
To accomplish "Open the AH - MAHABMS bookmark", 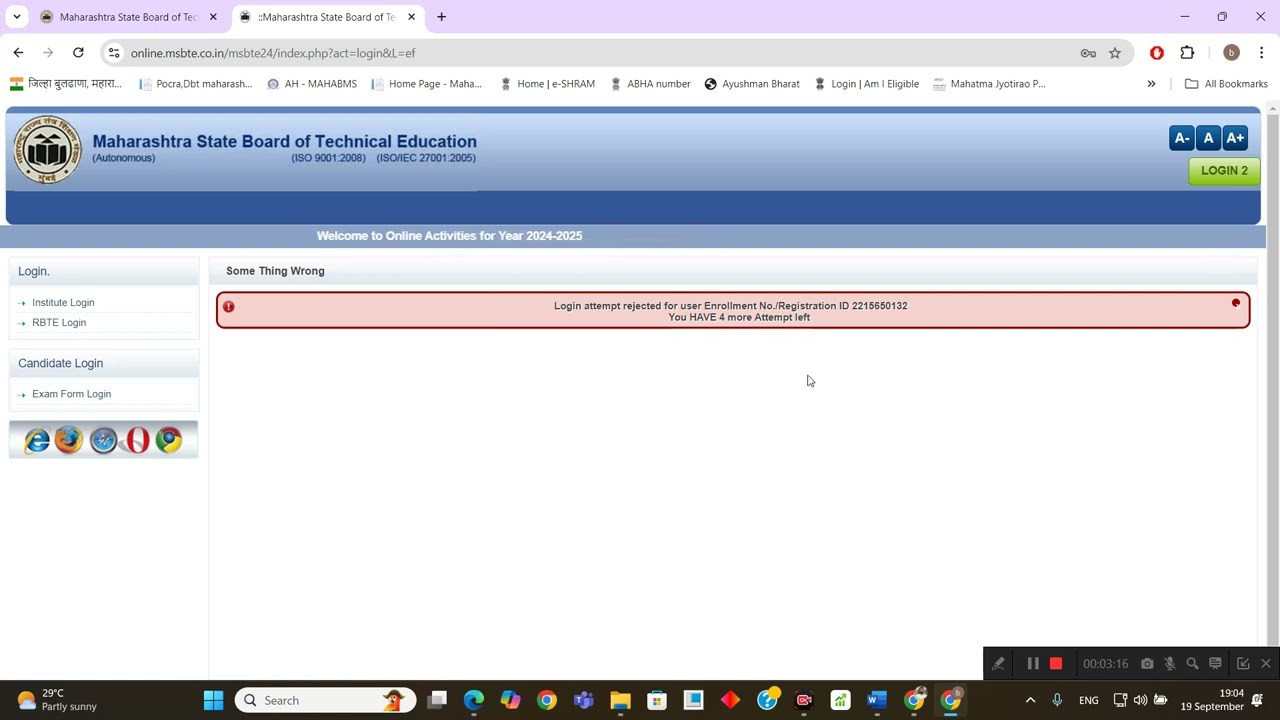I will pos(312,84).
